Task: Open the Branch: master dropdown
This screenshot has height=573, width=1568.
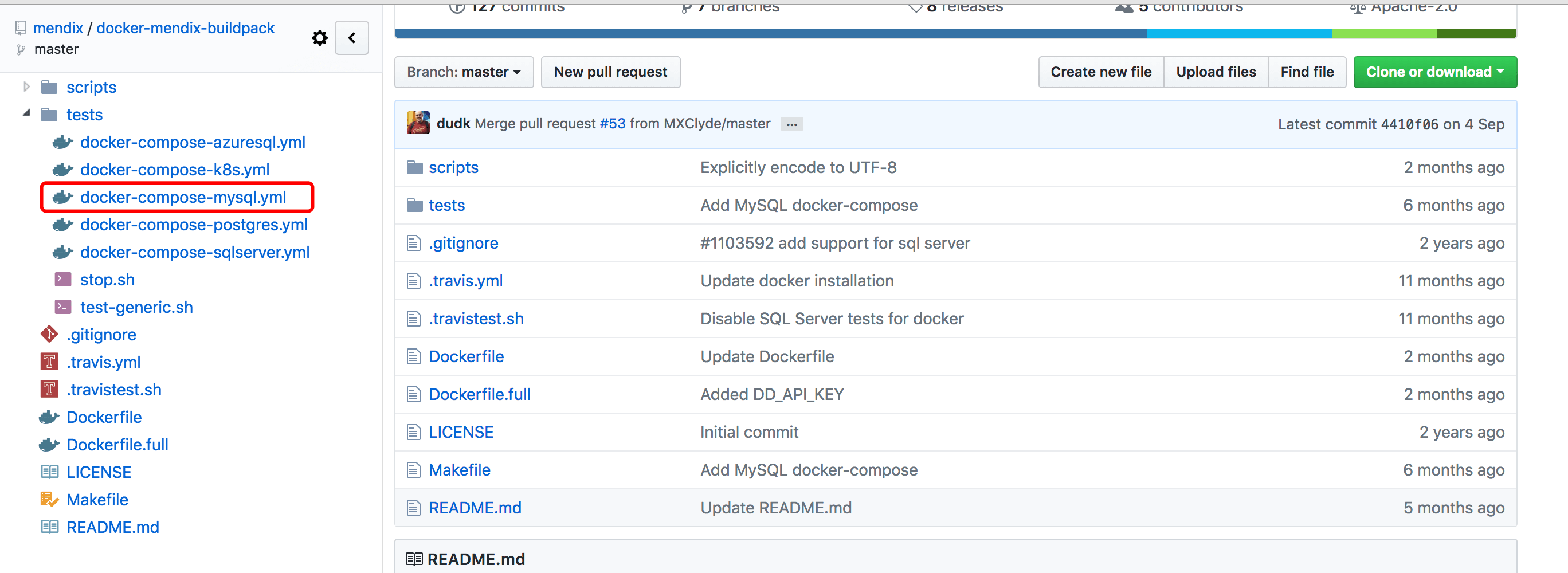Action: click(x=464, y=72)
